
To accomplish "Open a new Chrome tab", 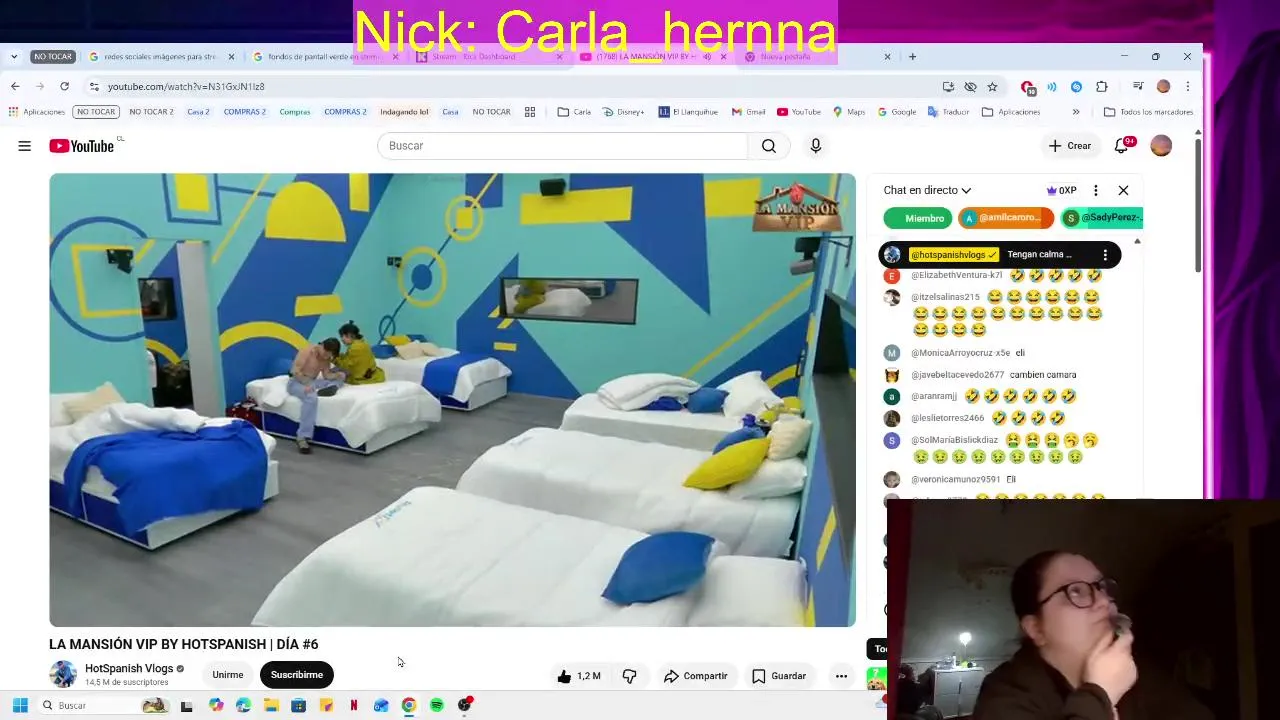I will 912,56.
